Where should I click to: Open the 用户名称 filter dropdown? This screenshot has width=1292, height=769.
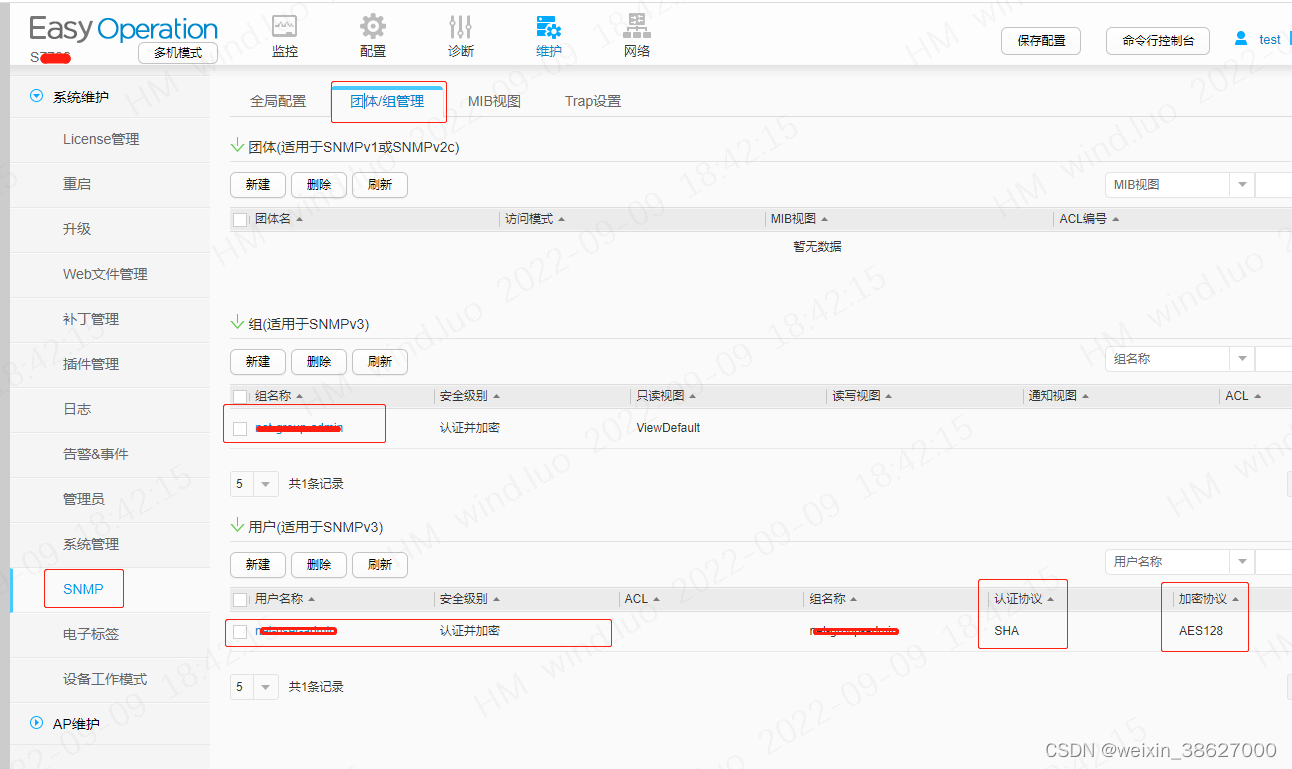tap(1241, 562)
